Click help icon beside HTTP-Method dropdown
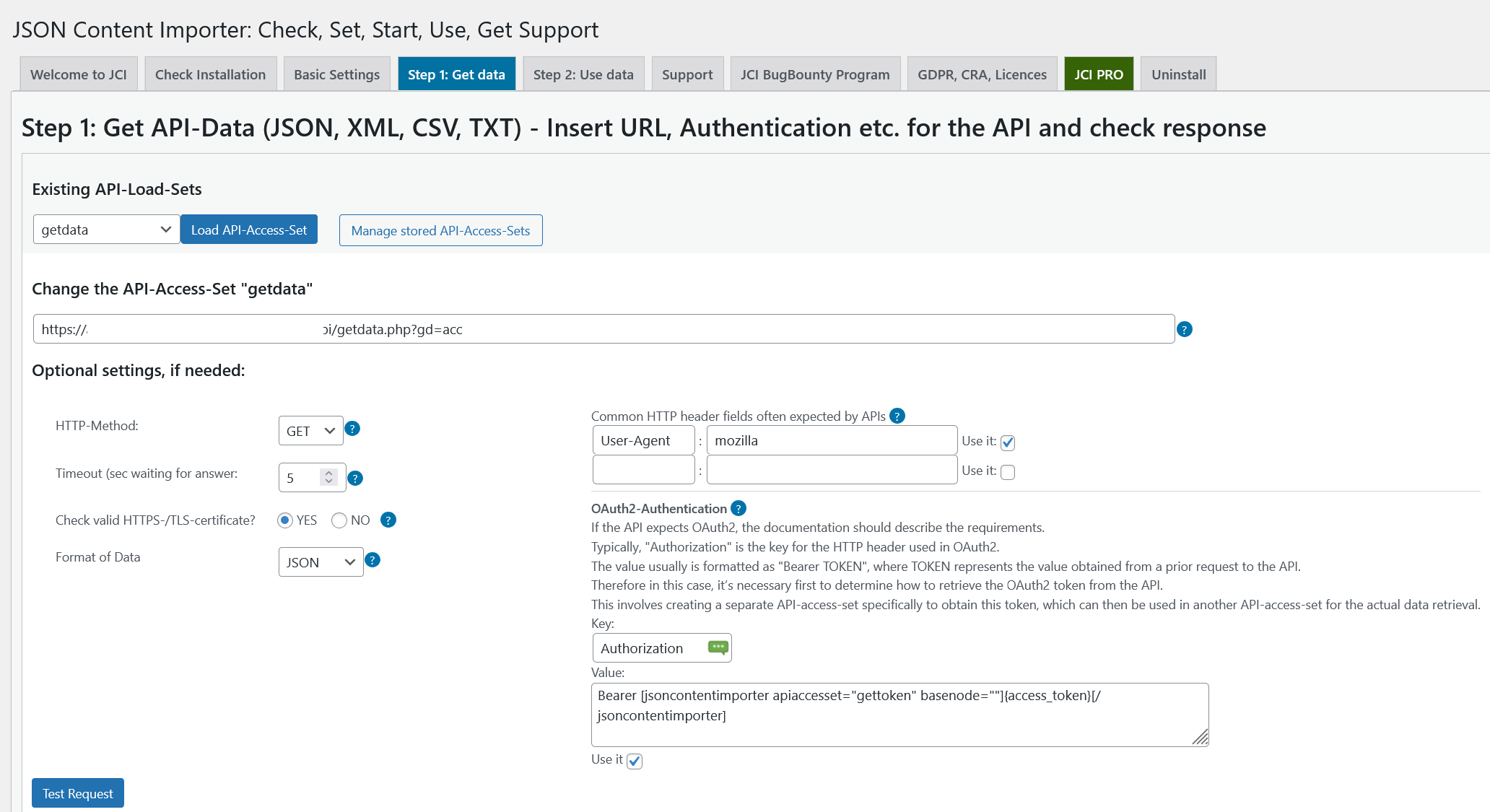1490x812 pixels. 352,429
